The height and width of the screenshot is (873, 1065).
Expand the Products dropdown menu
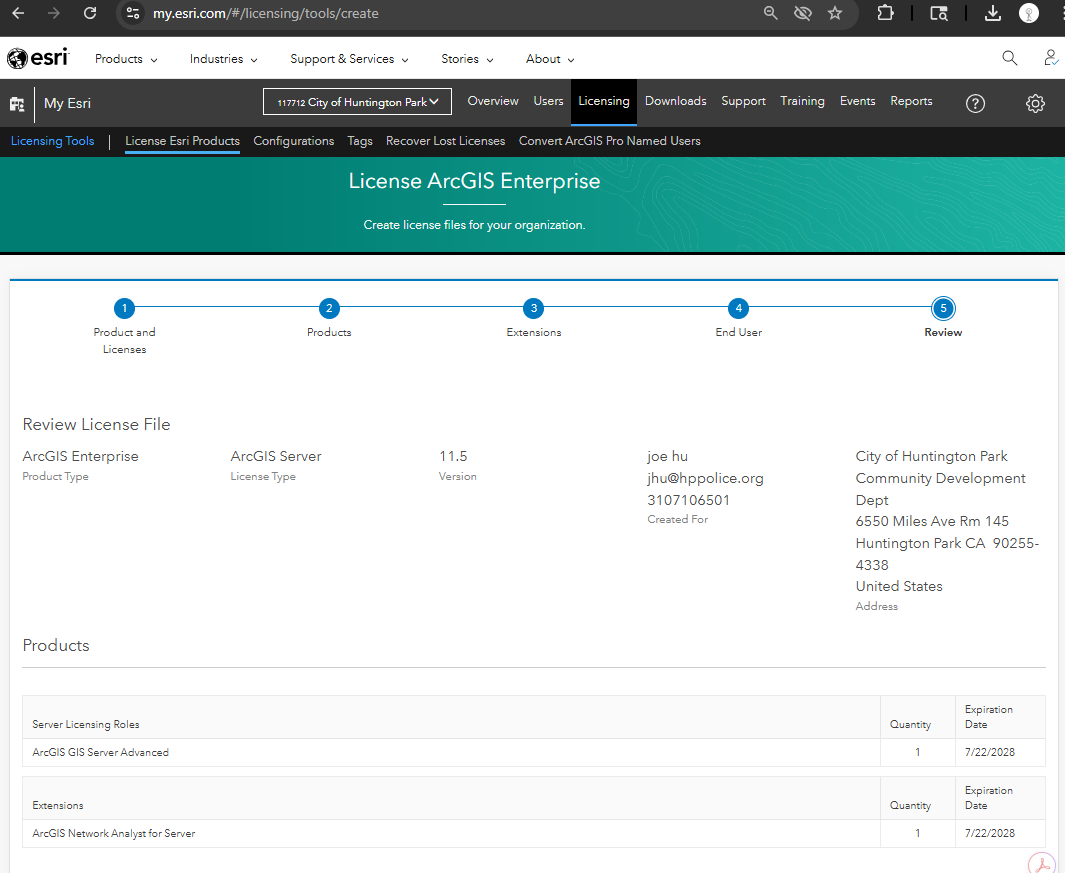pyautogui.click(x=126, y=59)
